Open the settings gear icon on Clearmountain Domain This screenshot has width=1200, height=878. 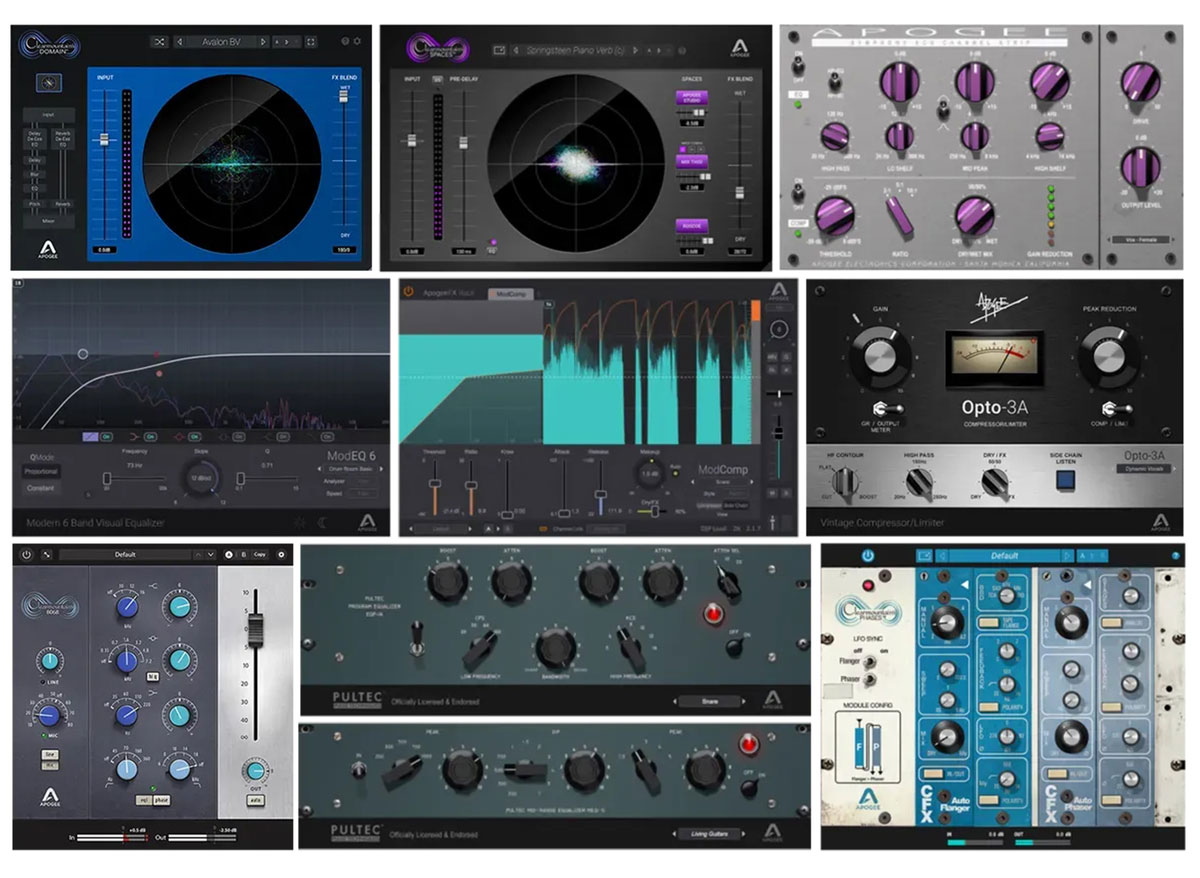(358, 42)
